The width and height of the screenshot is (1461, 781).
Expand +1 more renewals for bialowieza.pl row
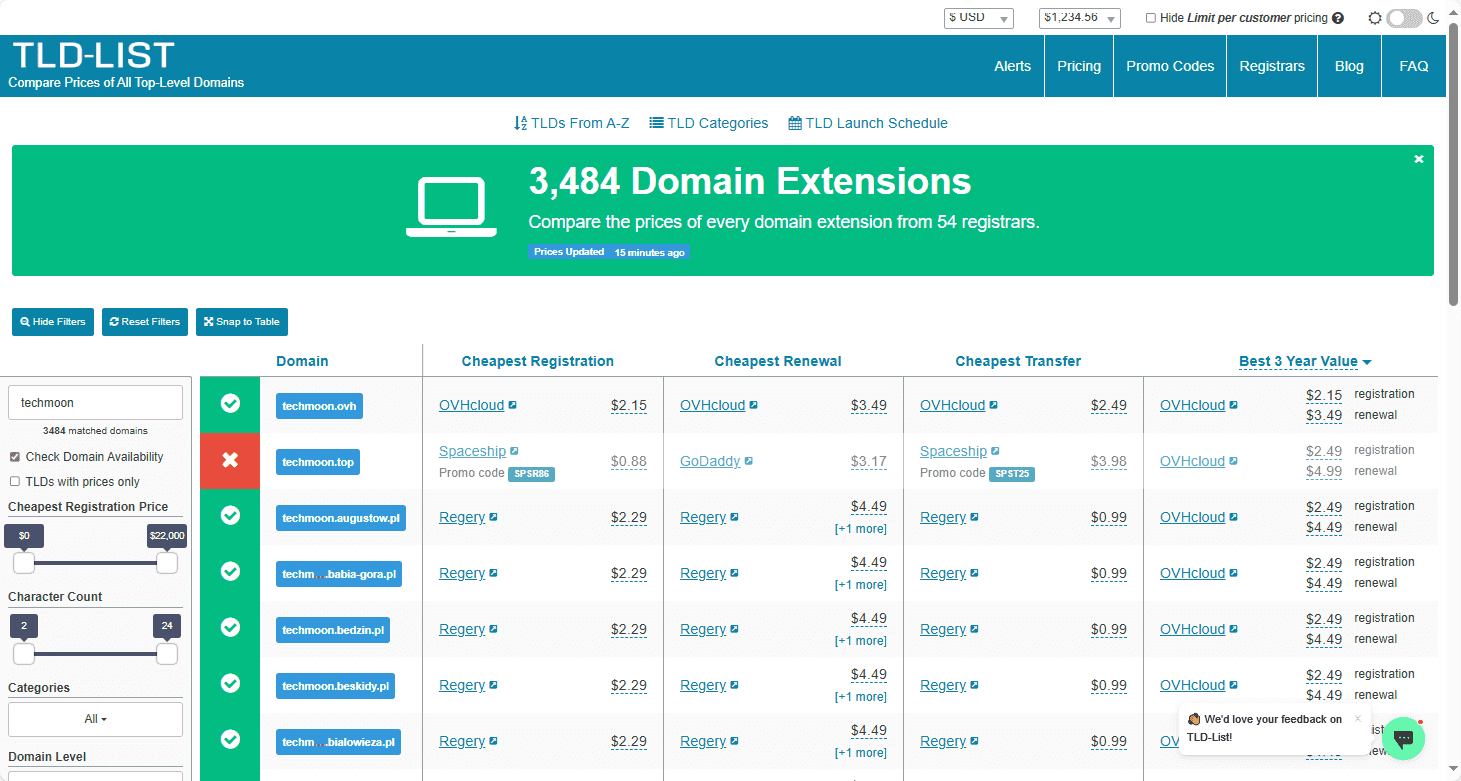pos(861,753)
